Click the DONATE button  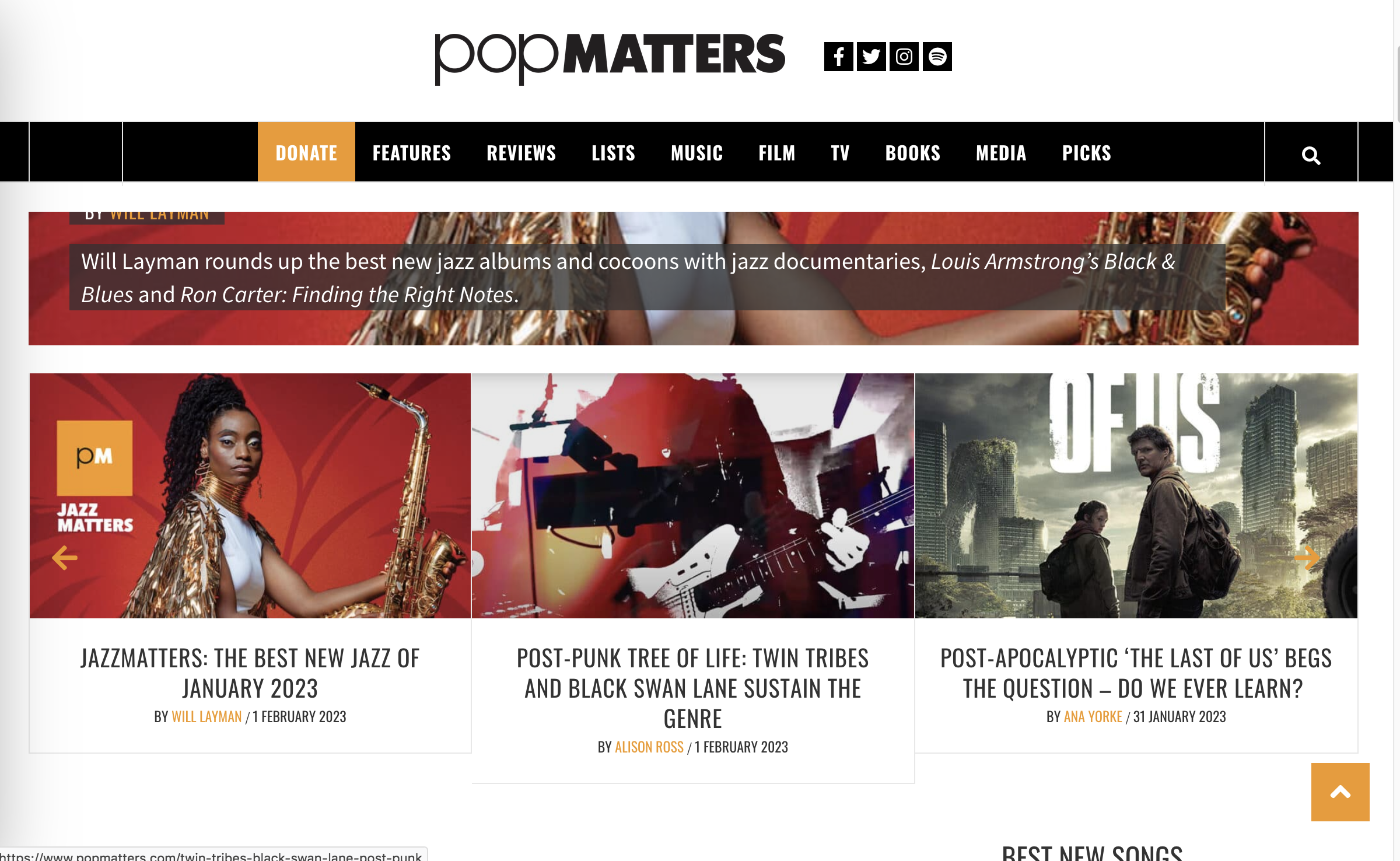[306, 152]
